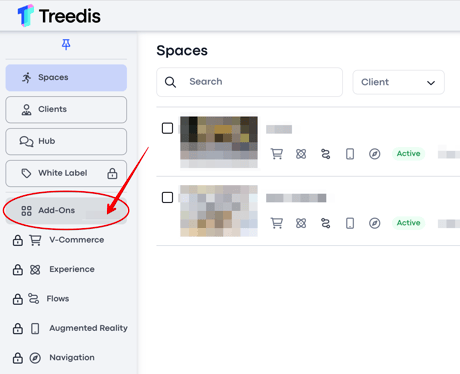Click the Experience atom icon in first space row
This screenshot has height=374, width=460.
coord(301,154)
